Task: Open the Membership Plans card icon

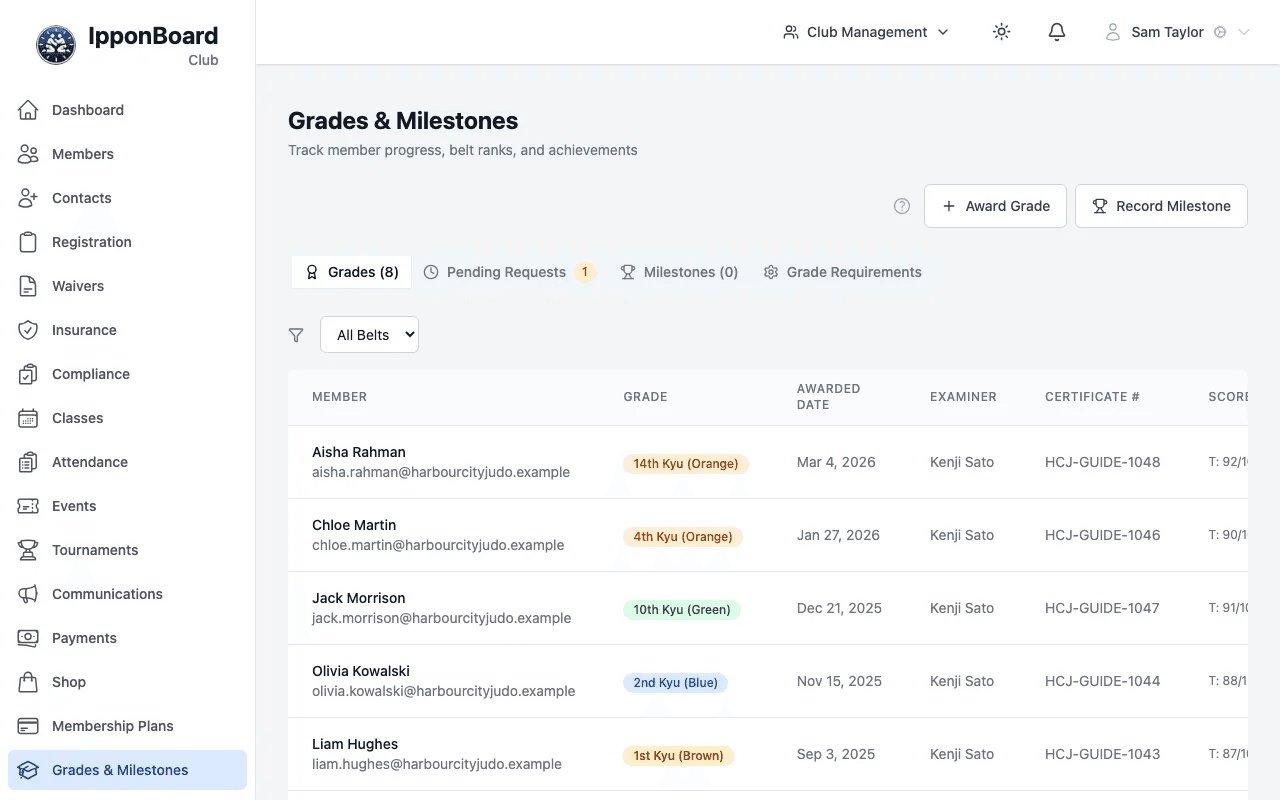Action: pyautogui.click(x=28, y=726)
